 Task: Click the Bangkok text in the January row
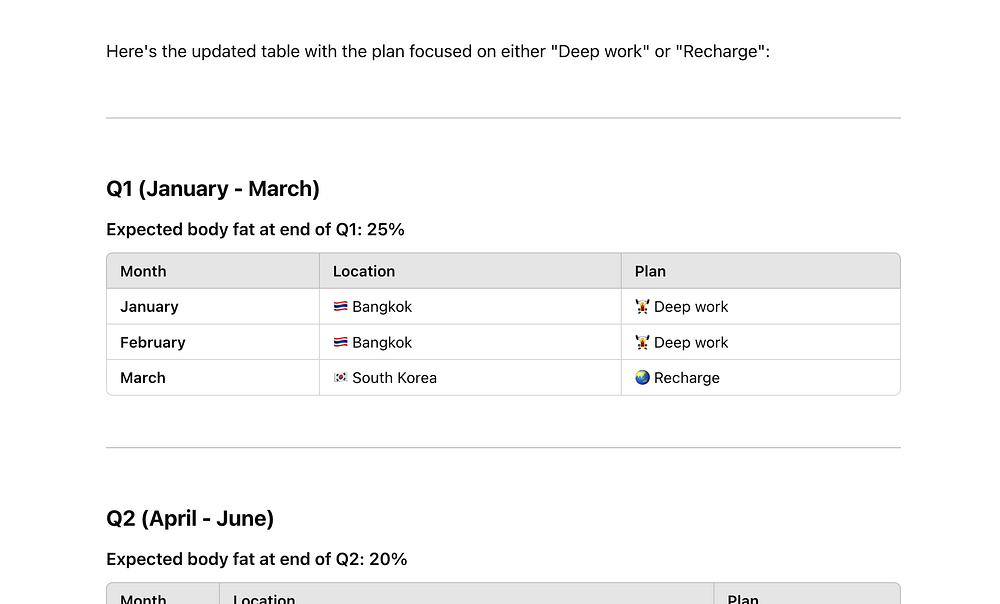[x=382, y=307]
